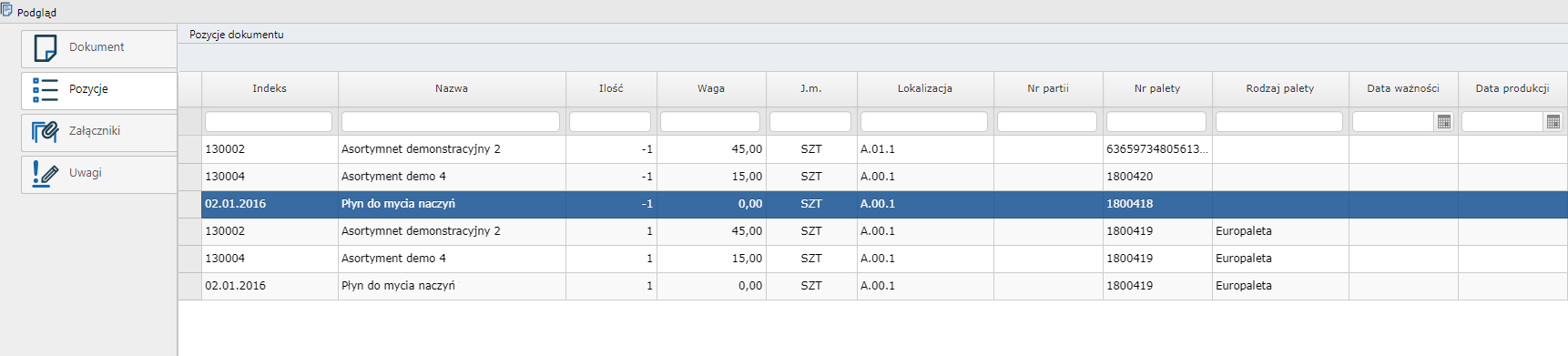
Task: Click the Pozycje list icon
Action: click(x=46, y=89)
